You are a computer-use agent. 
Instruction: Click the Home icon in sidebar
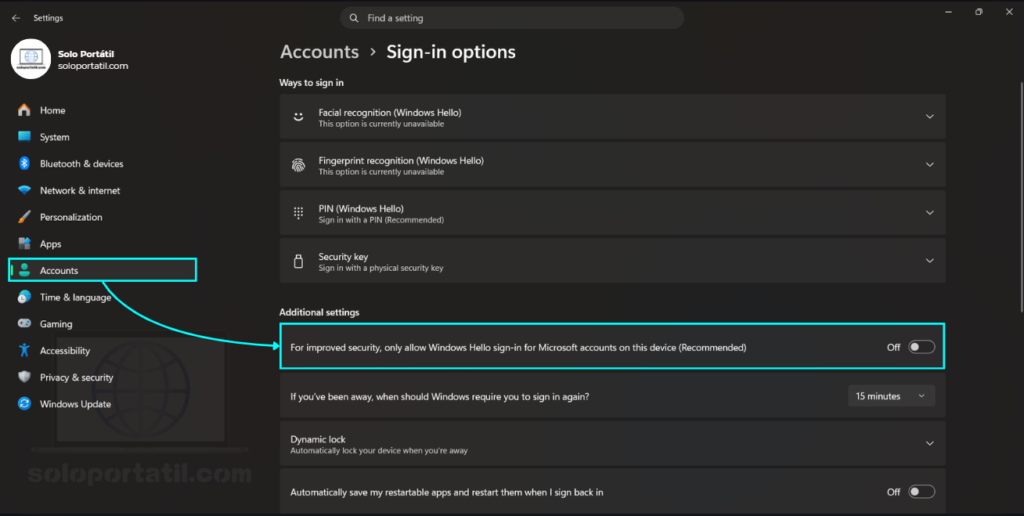point(24,110)
